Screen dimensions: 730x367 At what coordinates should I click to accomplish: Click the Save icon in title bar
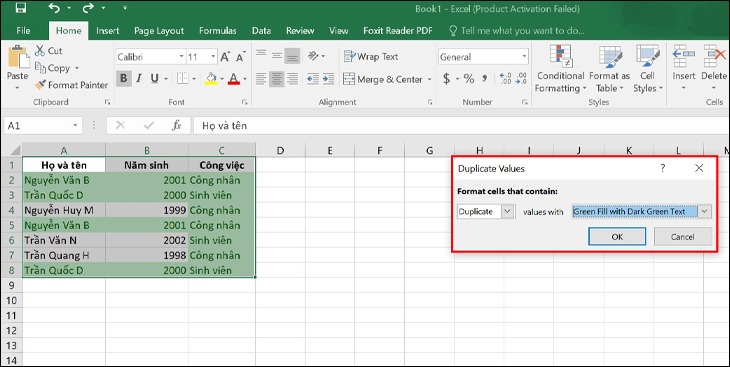21,8
